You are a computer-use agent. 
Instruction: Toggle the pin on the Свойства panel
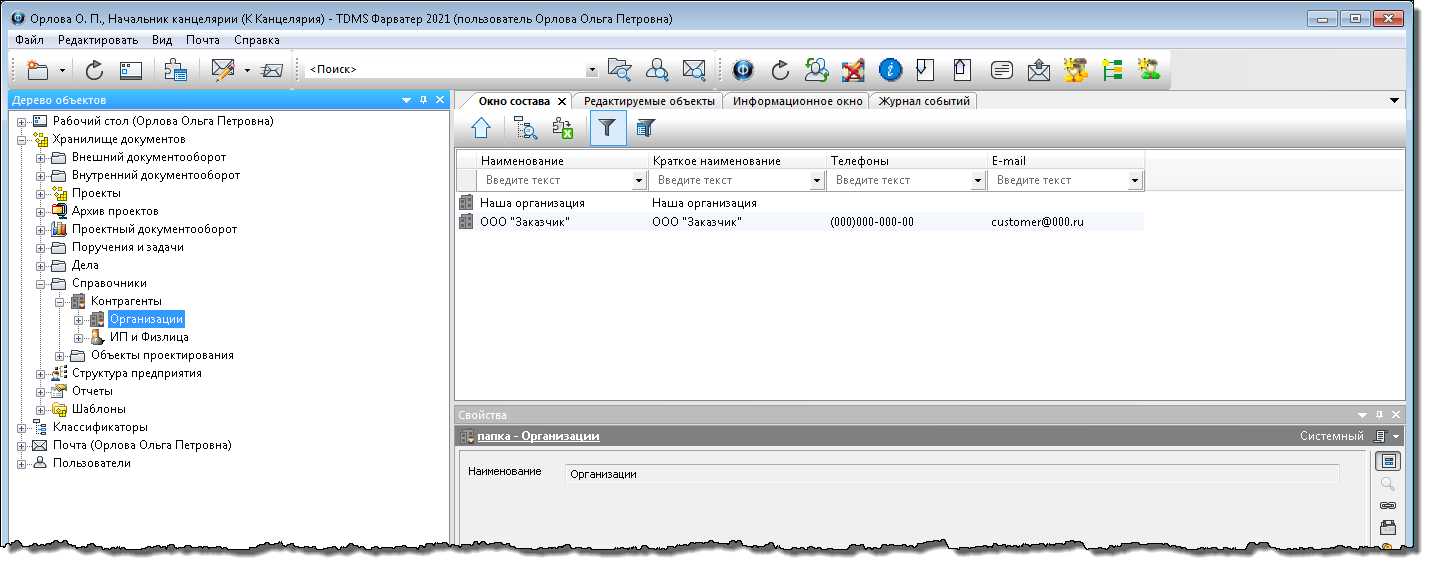[1379, 414]
